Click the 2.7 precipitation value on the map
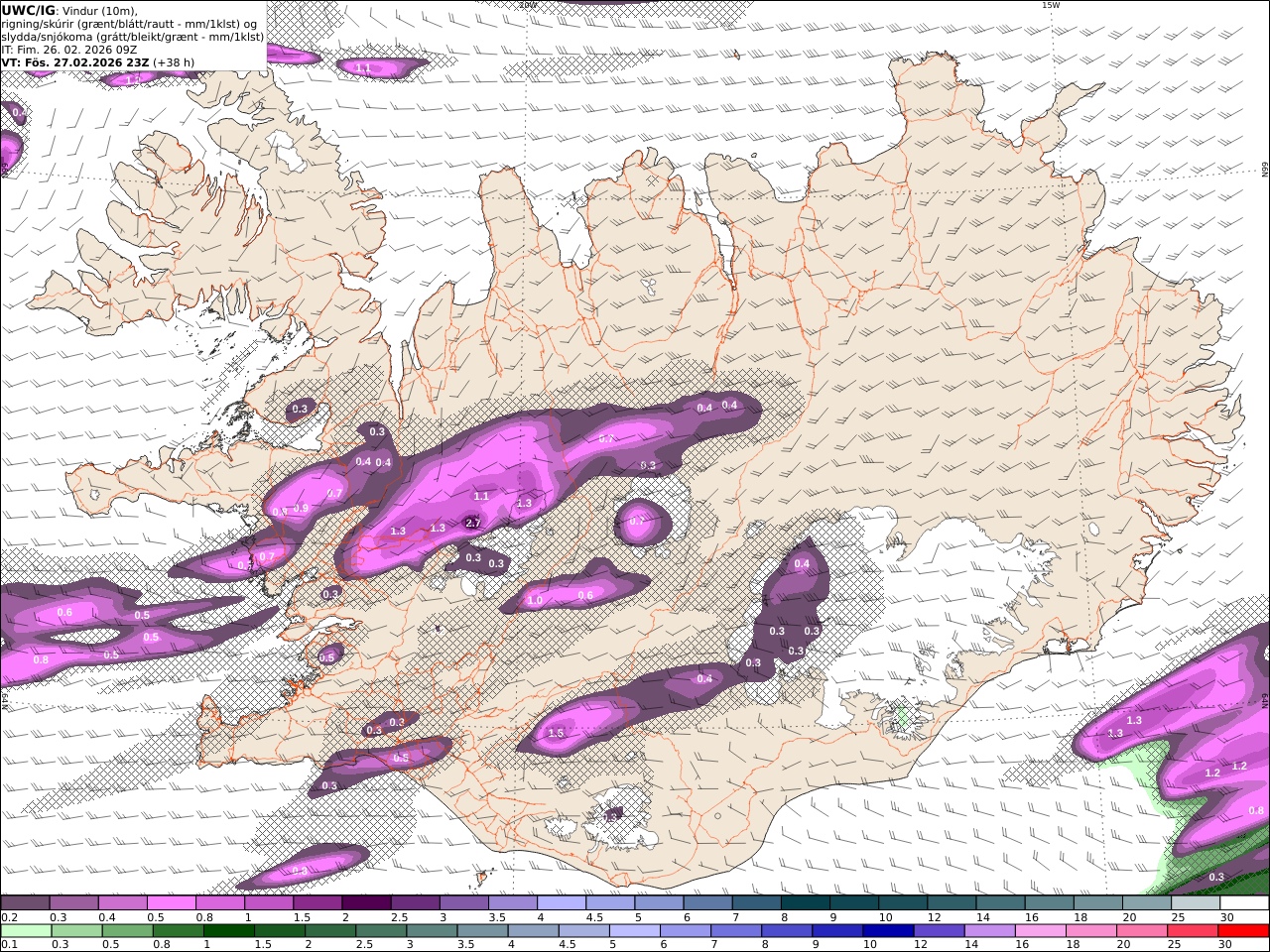Screen dimensions: 1270x952 (472, 523)
